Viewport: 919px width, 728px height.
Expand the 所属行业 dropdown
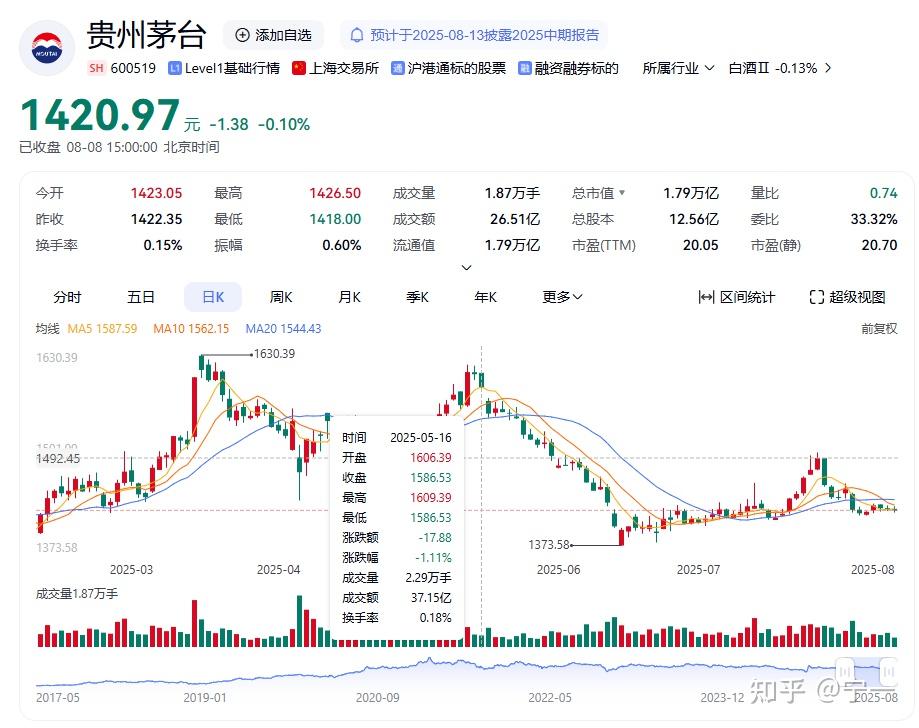click(x=678, y=68)
